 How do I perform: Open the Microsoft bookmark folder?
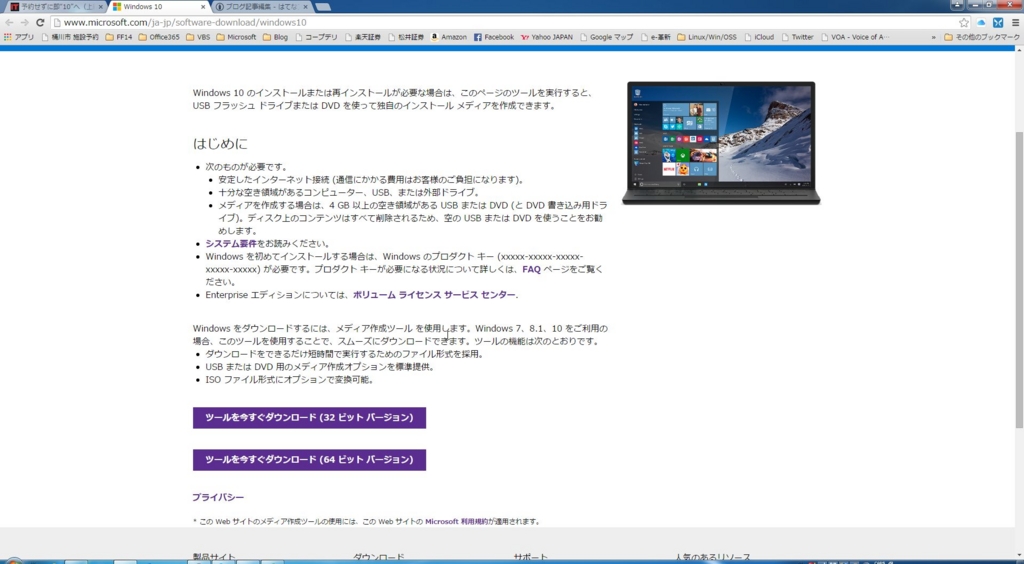pos(236,37)
